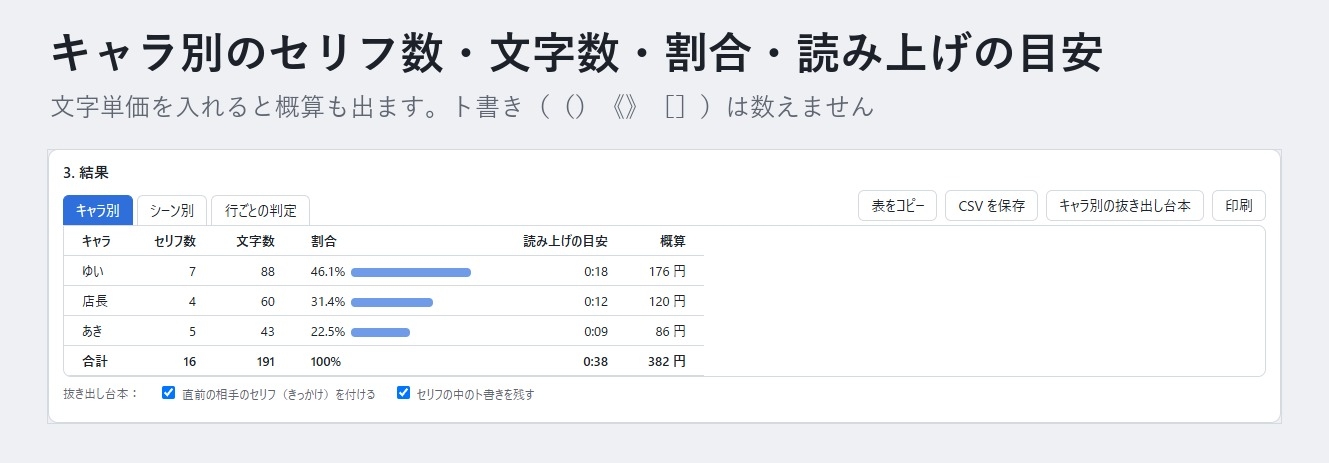Viewport: 1329px width, 463px height.
Task: Click the 文字数 column header
Action: 255,241
